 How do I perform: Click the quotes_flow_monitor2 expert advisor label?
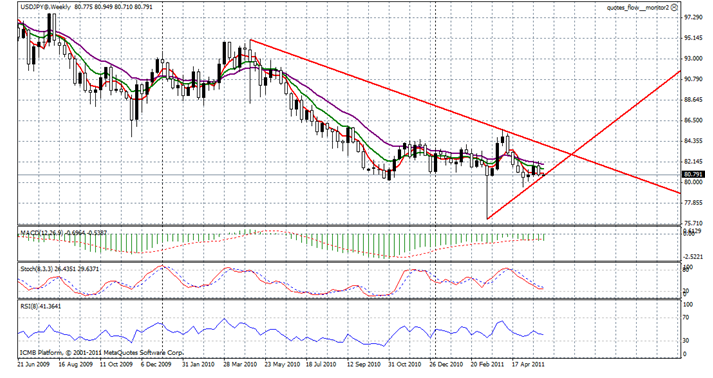click(x=638, y=7)
